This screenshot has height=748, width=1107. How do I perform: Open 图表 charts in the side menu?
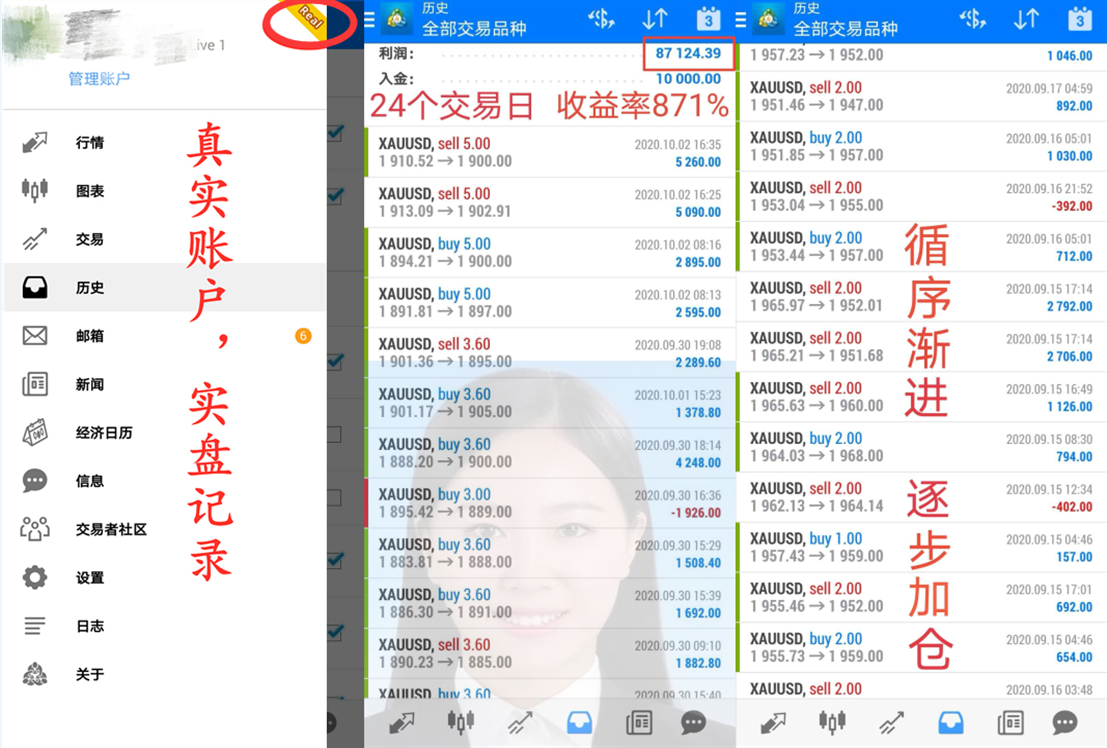[164, 191]
